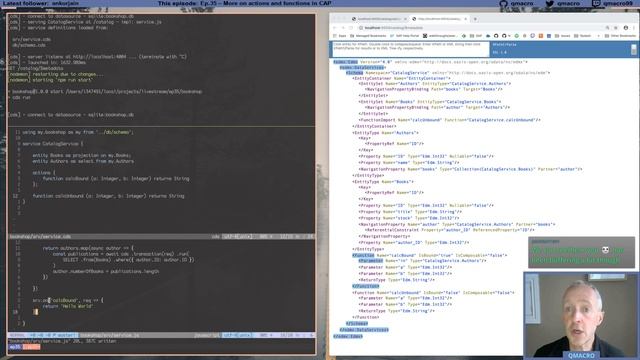Click the tmux ep35 window label
Viewport: 640px width, 360px height.
(15, 347)
